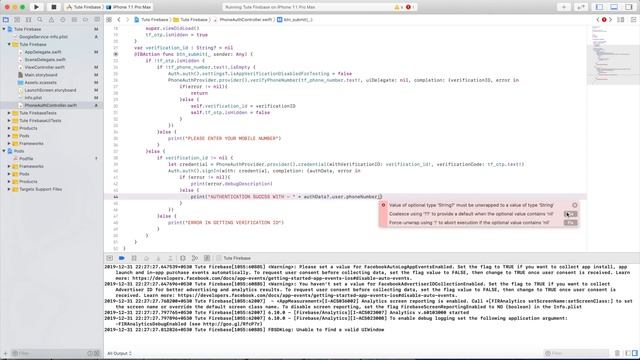Image resolution: width=640 pixels, height=360 pixels.
Task: Pause program execution in the debug bar
Action: (x=134, y=258)
